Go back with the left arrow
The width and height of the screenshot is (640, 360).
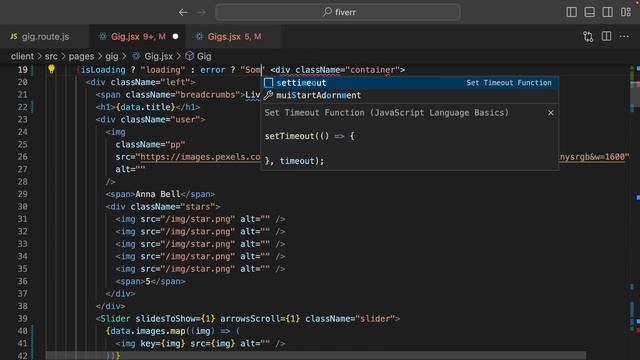(x=183, y=12)
